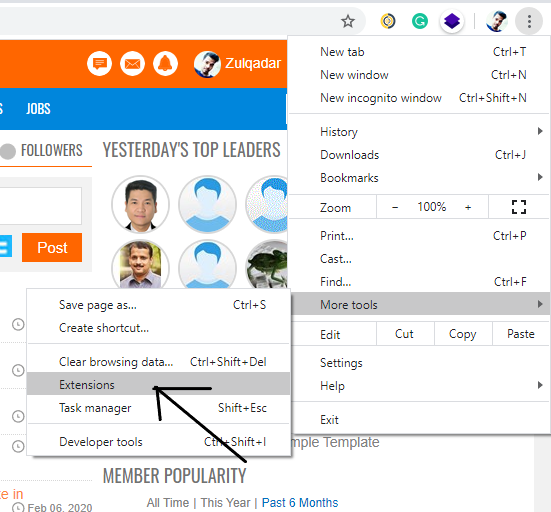
Task: Switch to the FOLLOWERS tab
Action: pyautogui.click(x=52, y=150)
